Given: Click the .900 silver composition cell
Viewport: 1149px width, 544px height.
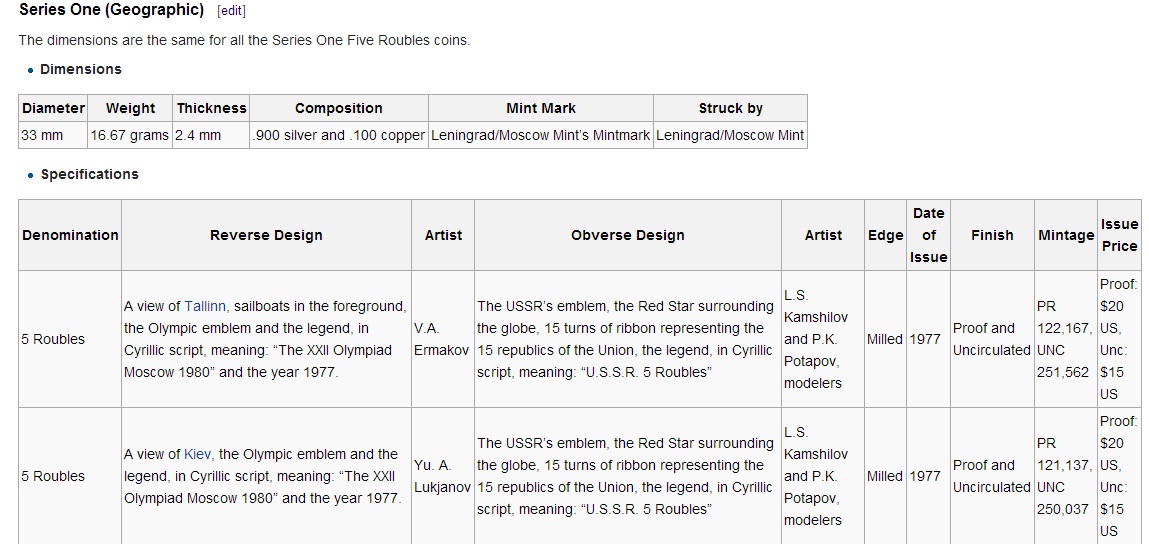Looking at the screenshot, I should (339, 136).
